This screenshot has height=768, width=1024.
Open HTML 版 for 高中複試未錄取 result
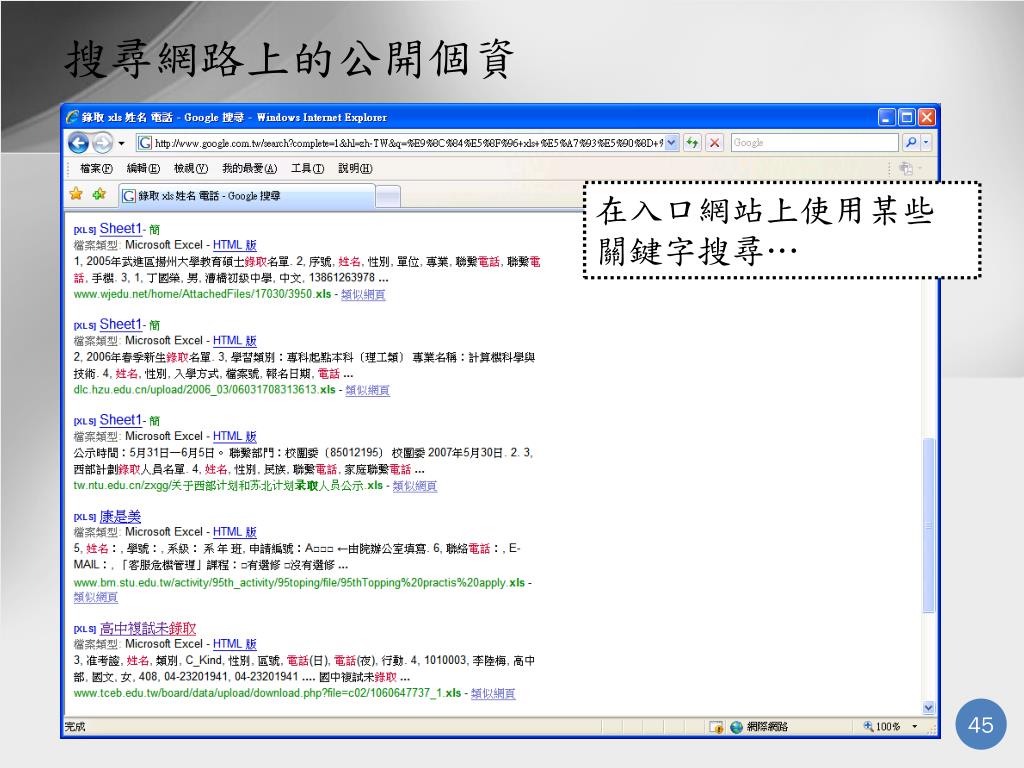234,644
